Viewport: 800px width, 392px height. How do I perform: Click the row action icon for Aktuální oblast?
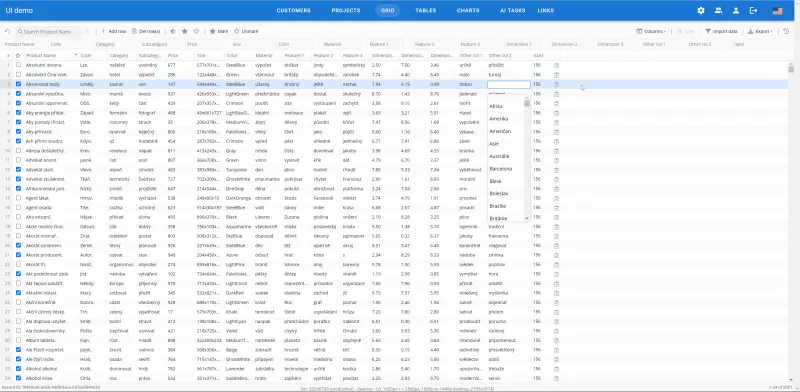pos(556,293)
